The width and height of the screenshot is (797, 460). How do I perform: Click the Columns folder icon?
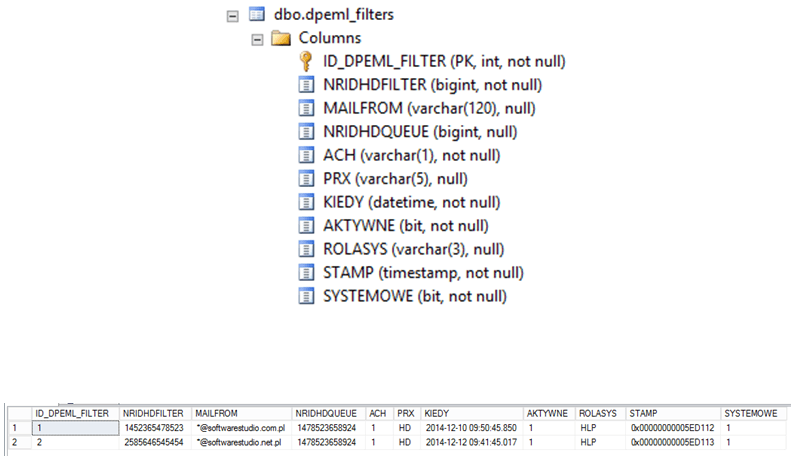[x=281, y=38]
